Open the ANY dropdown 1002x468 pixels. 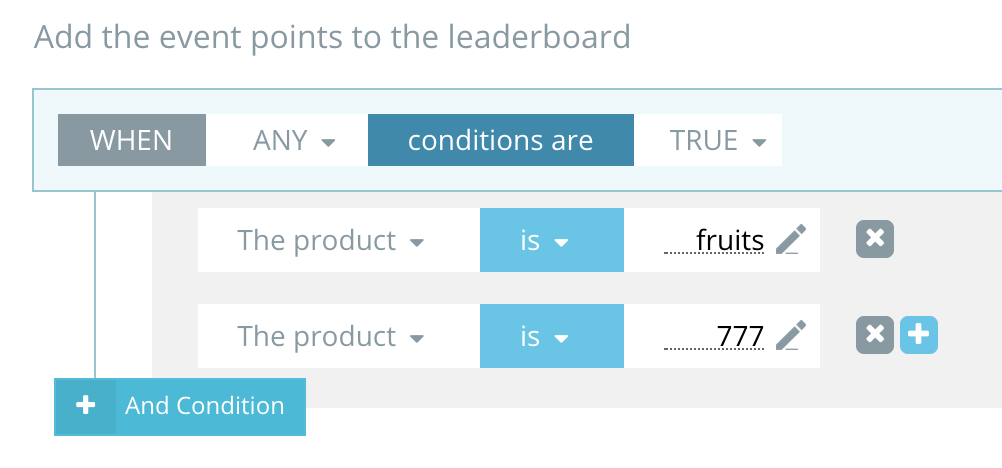293,140
